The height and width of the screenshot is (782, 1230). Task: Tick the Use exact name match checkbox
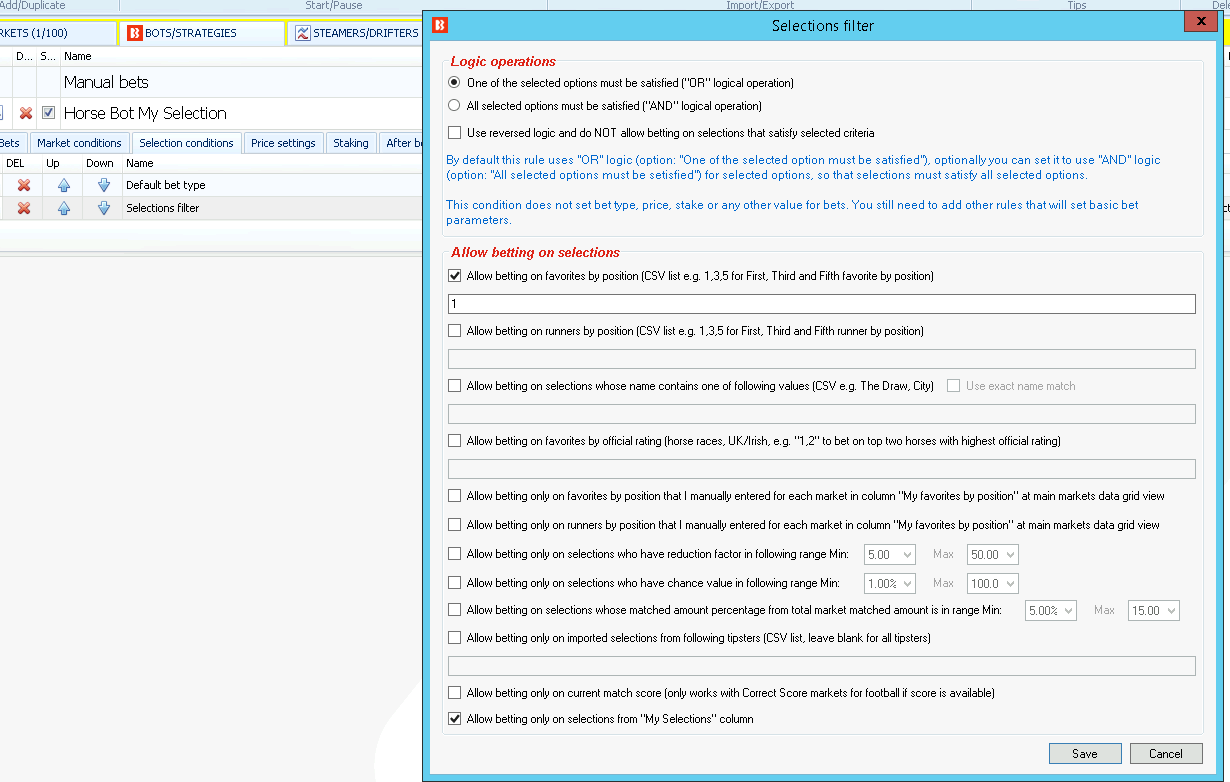point(954,385)
